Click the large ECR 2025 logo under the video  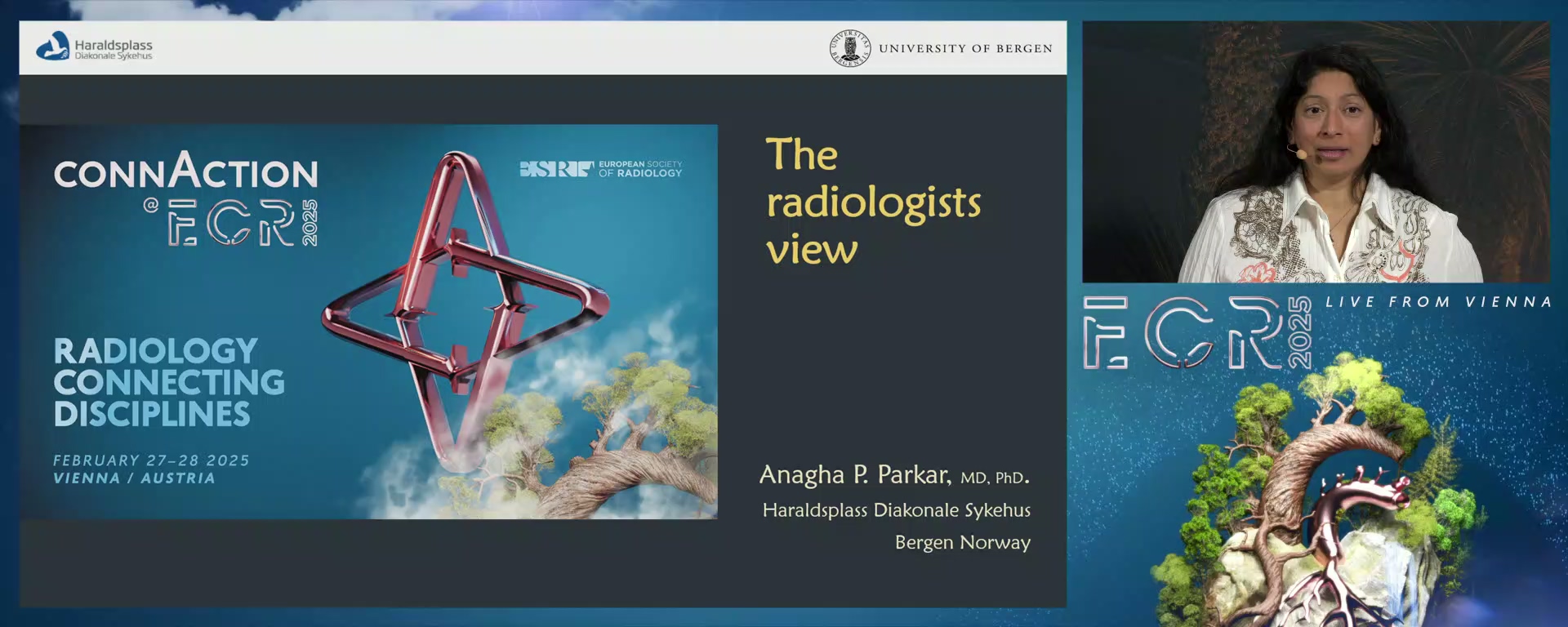pos(1197,332)
